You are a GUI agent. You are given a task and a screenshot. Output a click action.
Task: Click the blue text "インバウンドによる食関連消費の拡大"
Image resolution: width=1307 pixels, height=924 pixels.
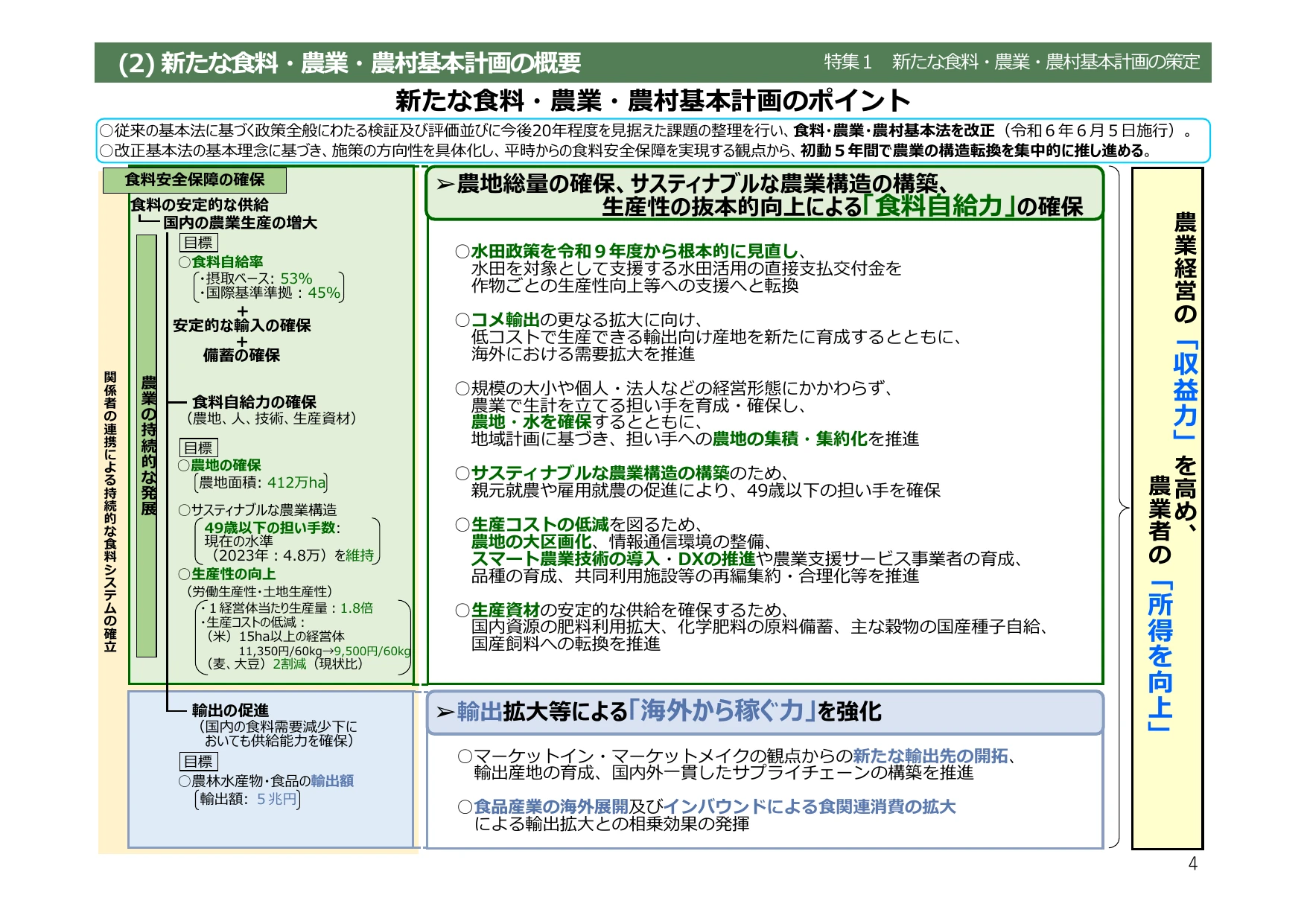[x=810, y=807]
